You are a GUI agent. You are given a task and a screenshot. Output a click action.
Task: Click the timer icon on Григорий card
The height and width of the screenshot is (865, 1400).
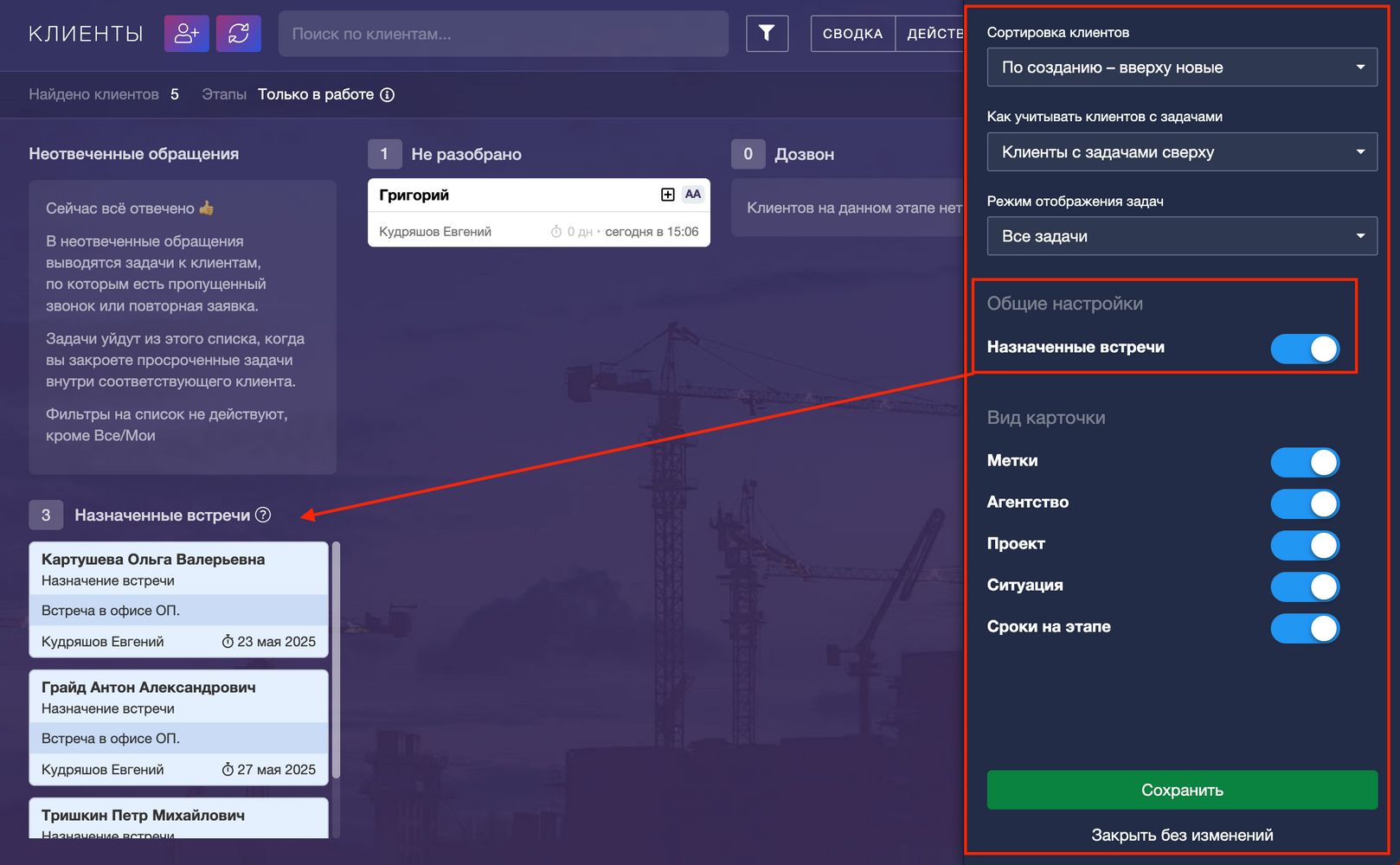(x=556, y=232)
